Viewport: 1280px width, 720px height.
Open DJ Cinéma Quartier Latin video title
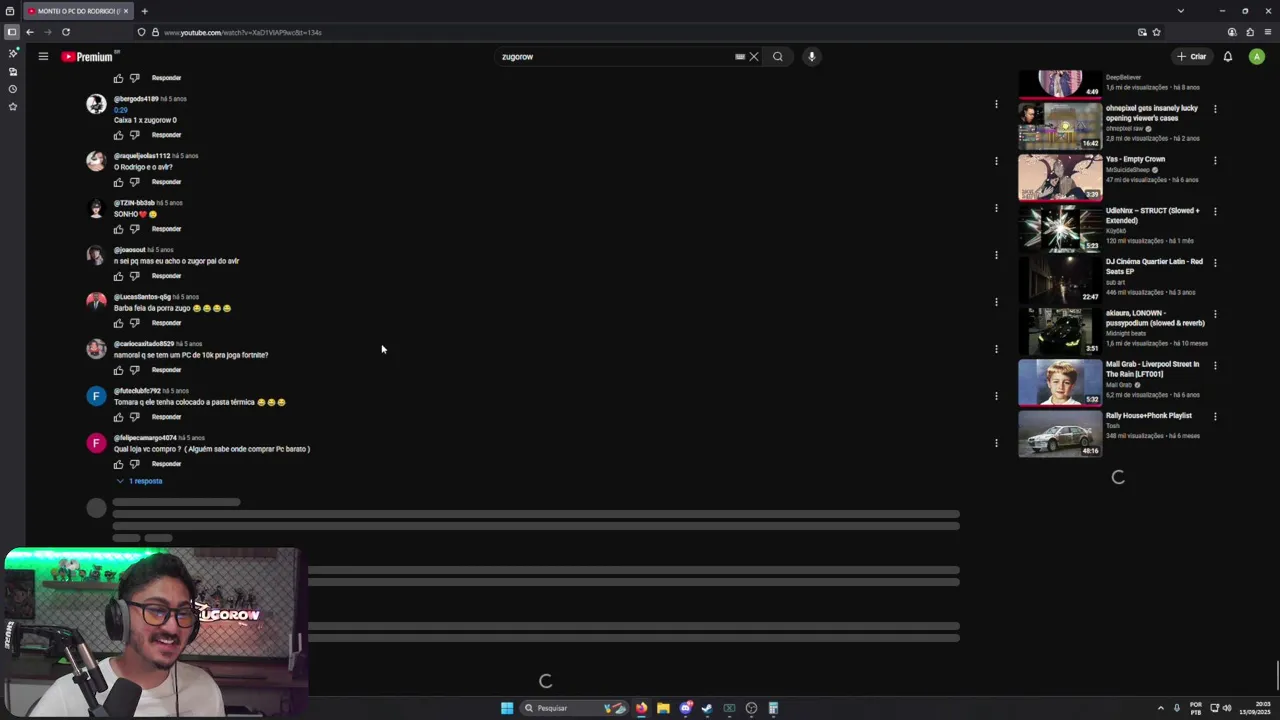pos(1154,266)
